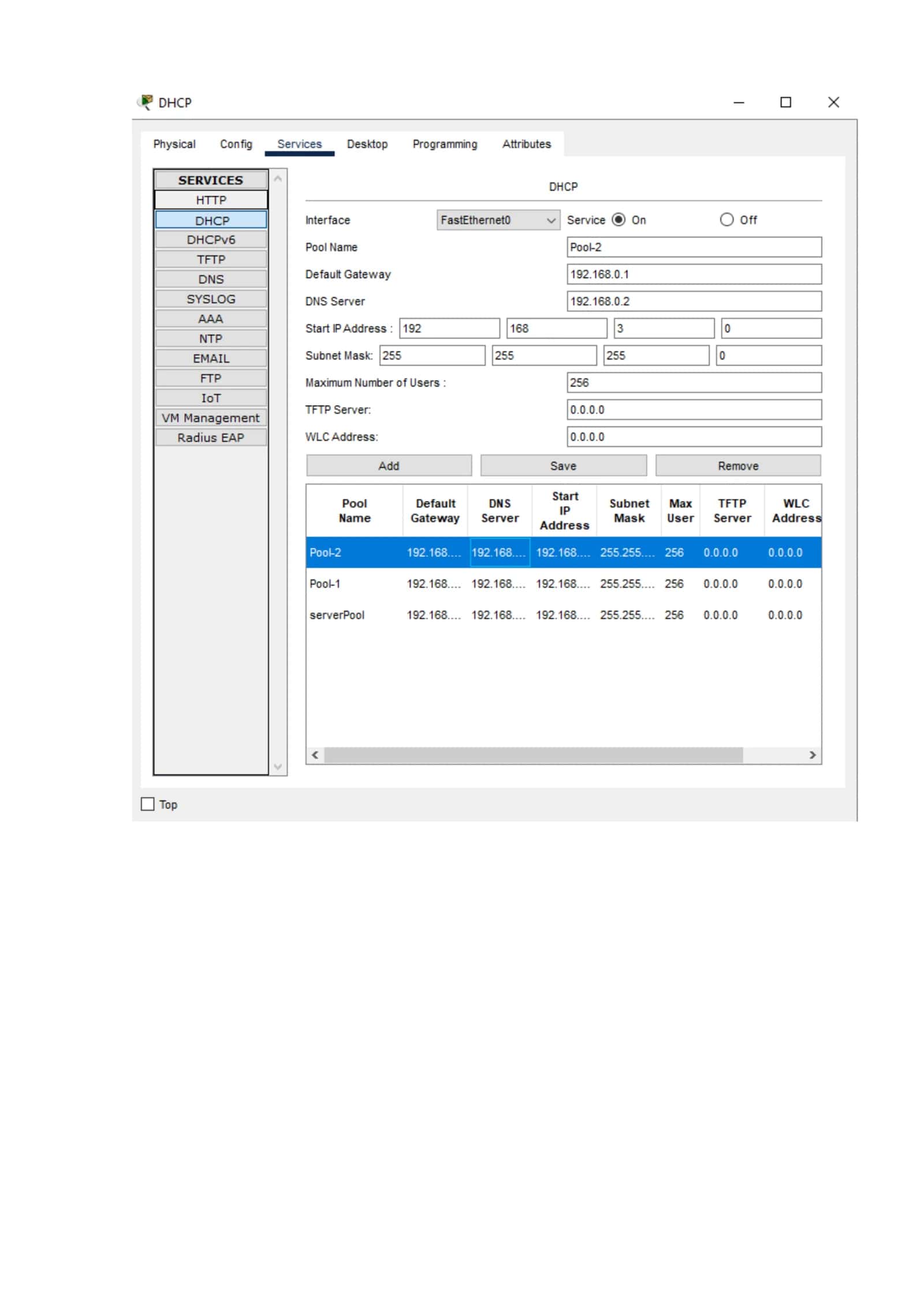Screen dimensions: 924x1307
Task: Select the serverPool table row
Action: pos(563,615)
